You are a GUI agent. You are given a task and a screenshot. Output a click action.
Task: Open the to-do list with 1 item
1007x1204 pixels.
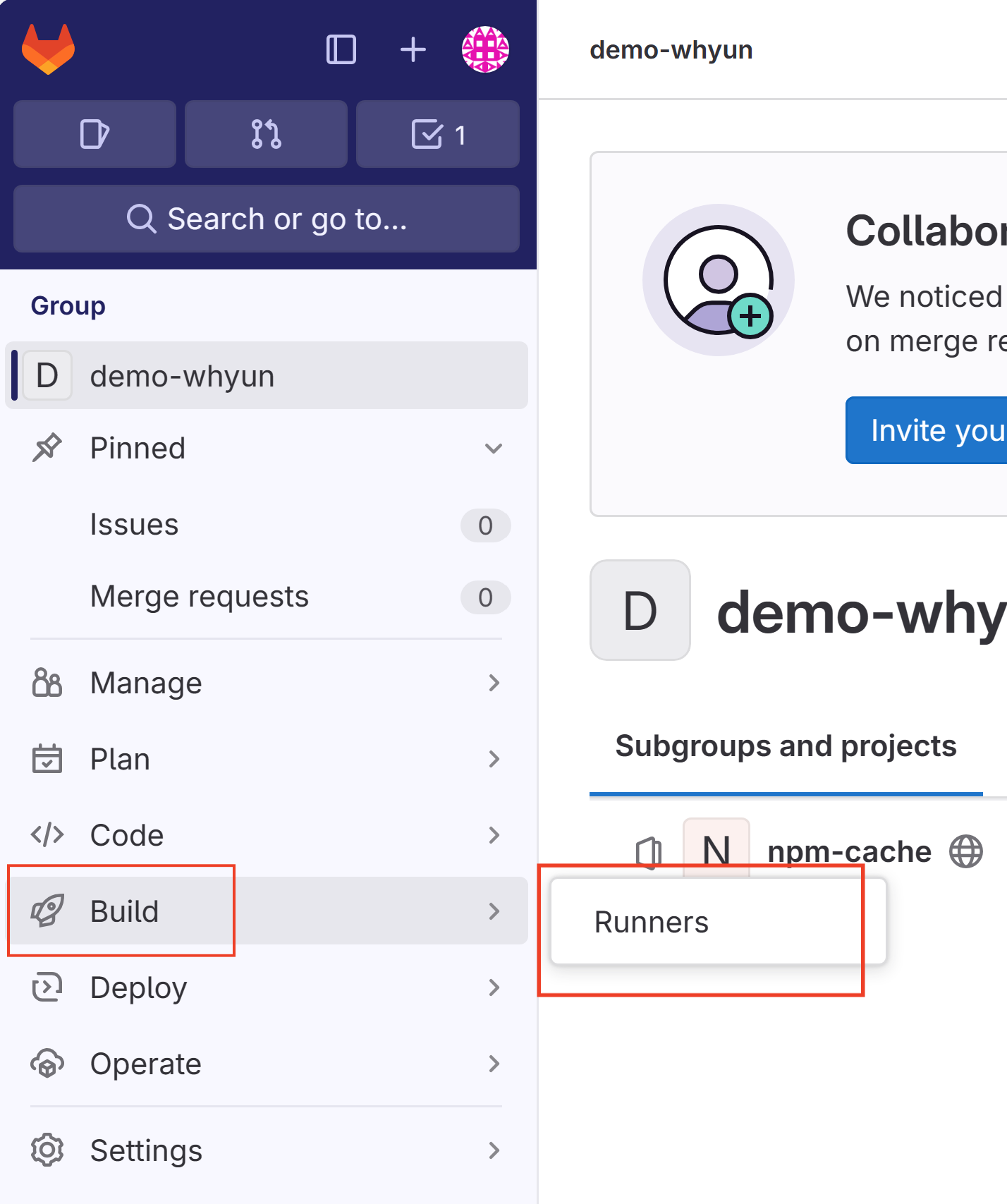438,134
